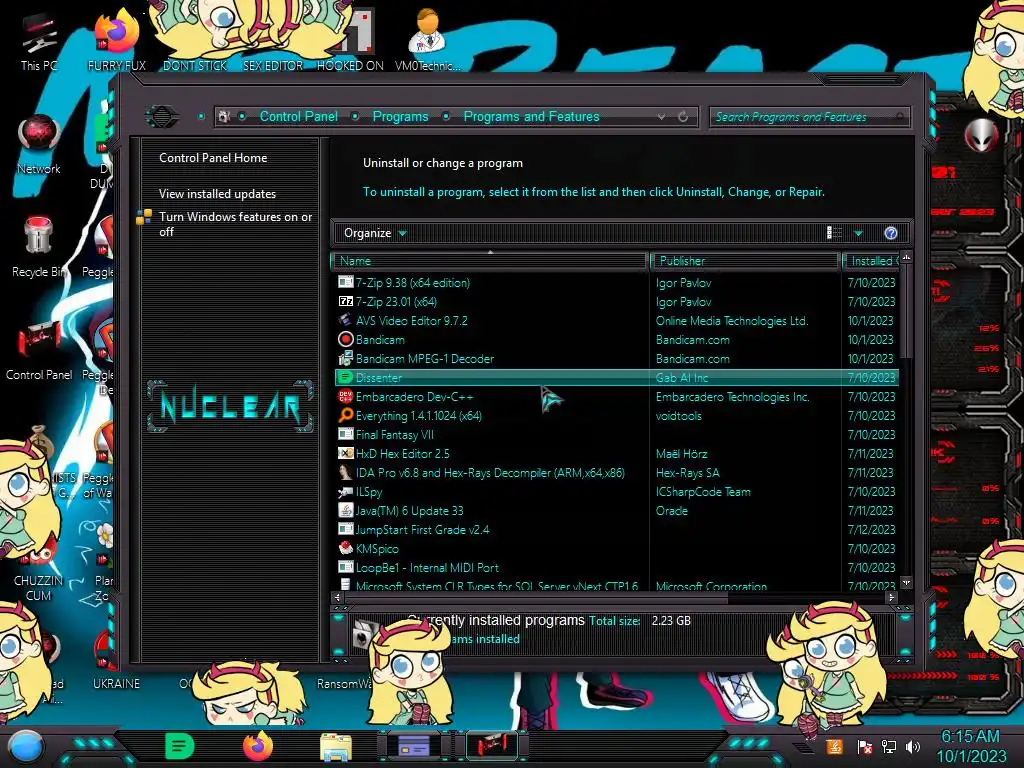The image size is (1024, 768).
Task: Click the Everything search magnifier icon
Action: [x=345, y=415]
